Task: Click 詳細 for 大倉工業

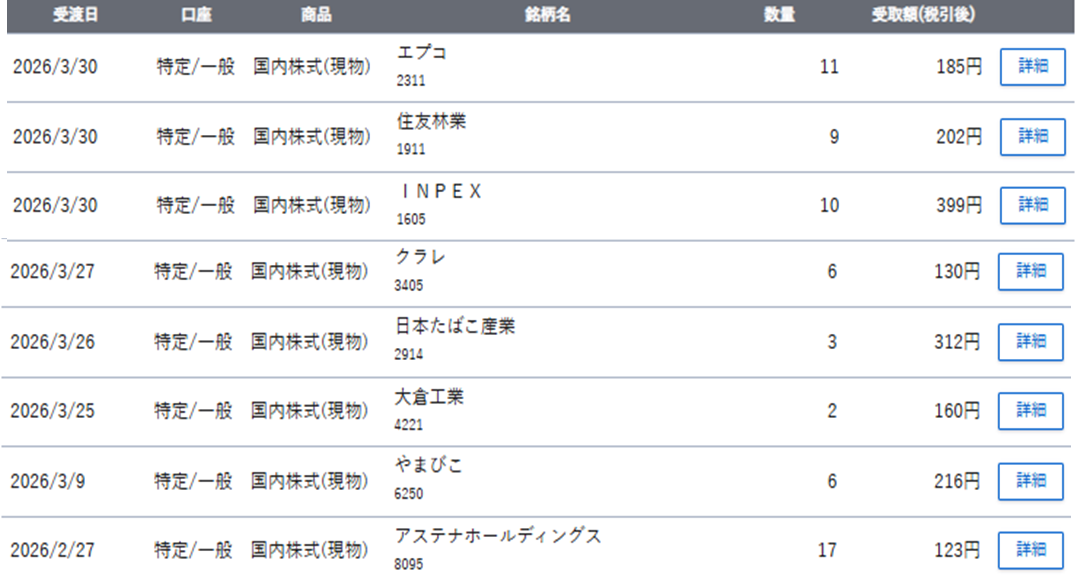Action: click(1031, 410)
